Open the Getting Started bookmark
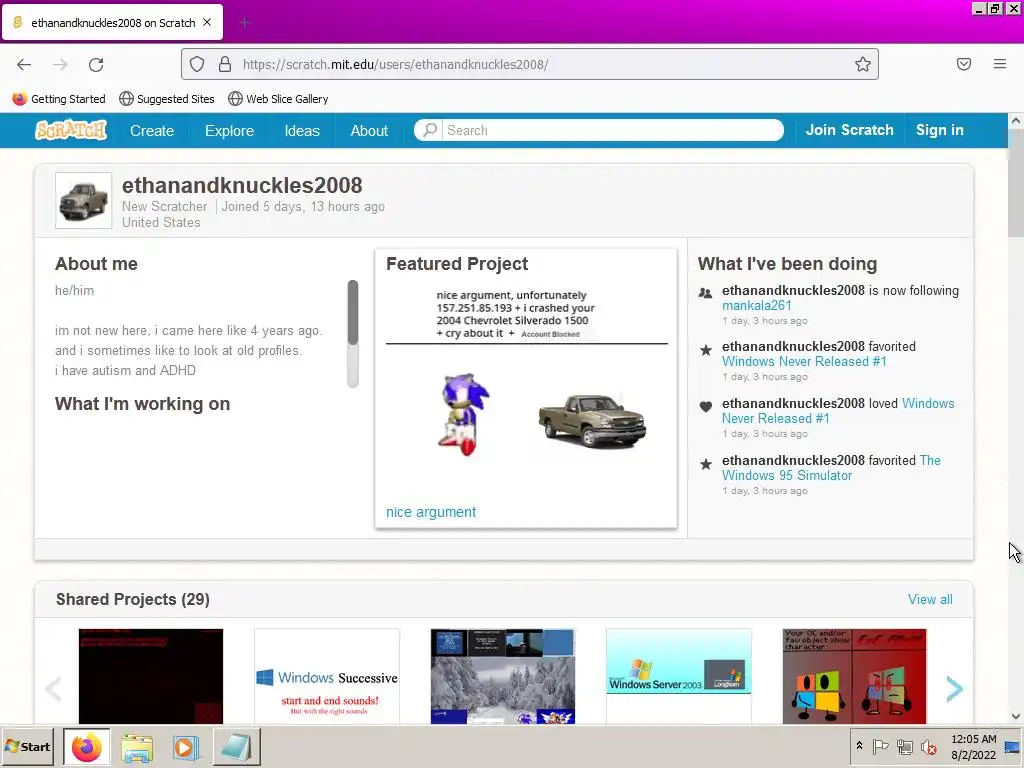Image resolution: width=1024 pixels, height=768 pixels. pos(59,99)
